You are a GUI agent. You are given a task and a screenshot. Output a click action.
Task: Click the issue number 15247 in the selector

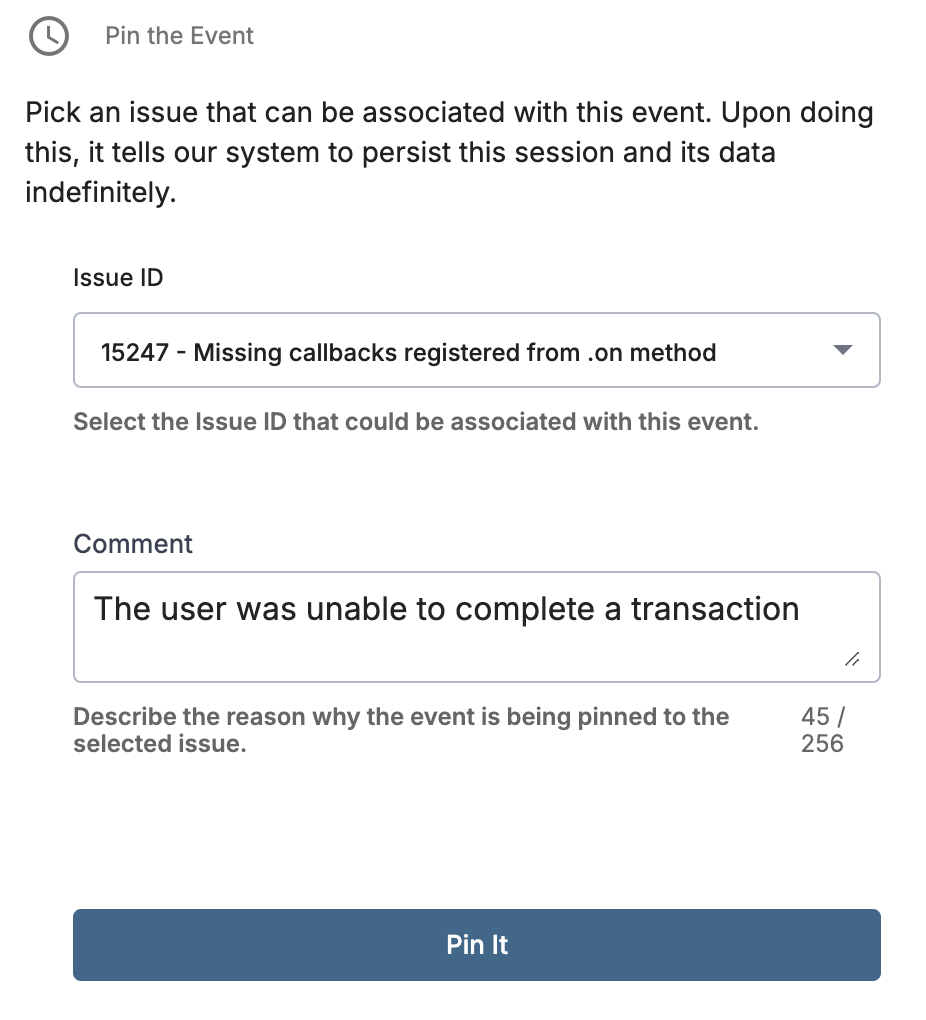click(135, 353)
